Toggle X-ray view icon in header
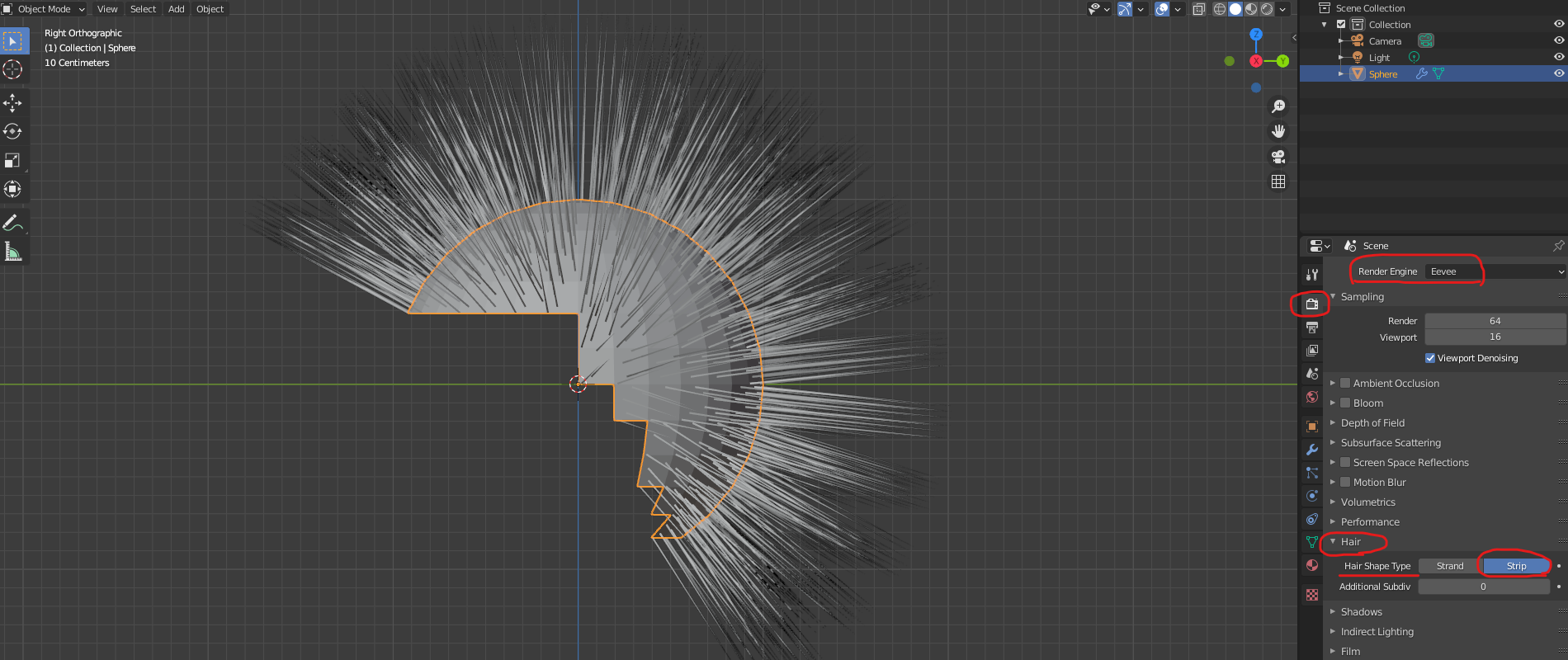This screenshot has width=1568, height=660. click(1198, 9)
